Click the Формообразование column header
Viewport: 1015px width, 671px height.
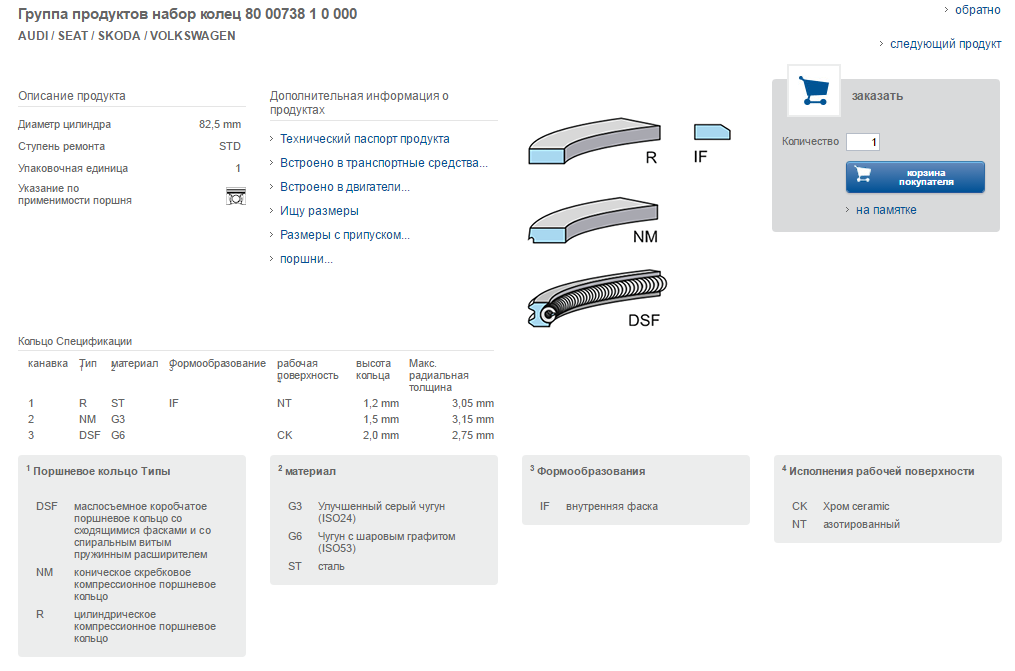click(217, 363)
